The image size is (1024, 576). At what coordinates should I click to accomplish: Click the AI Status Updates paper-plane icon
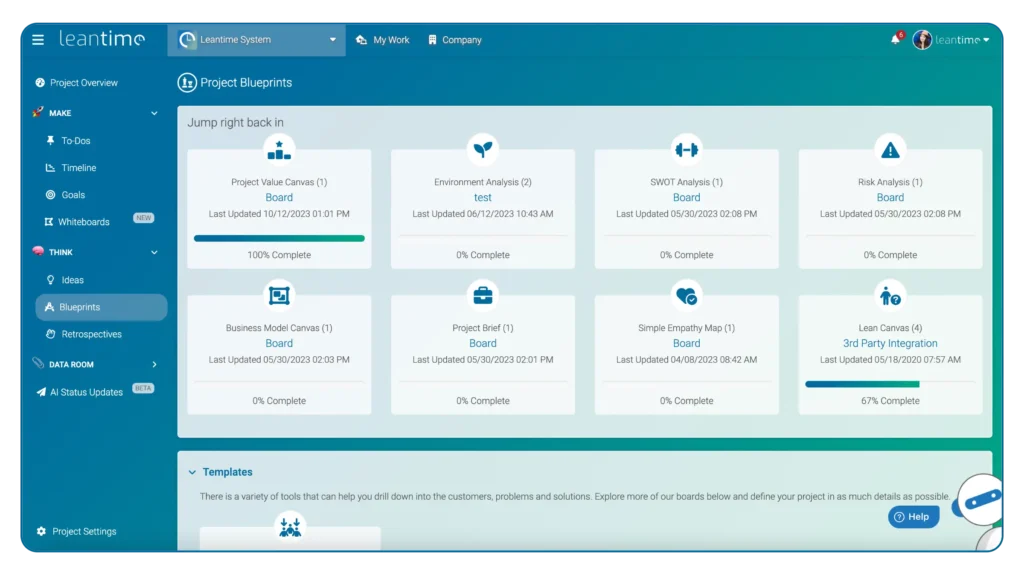(40, 392)
